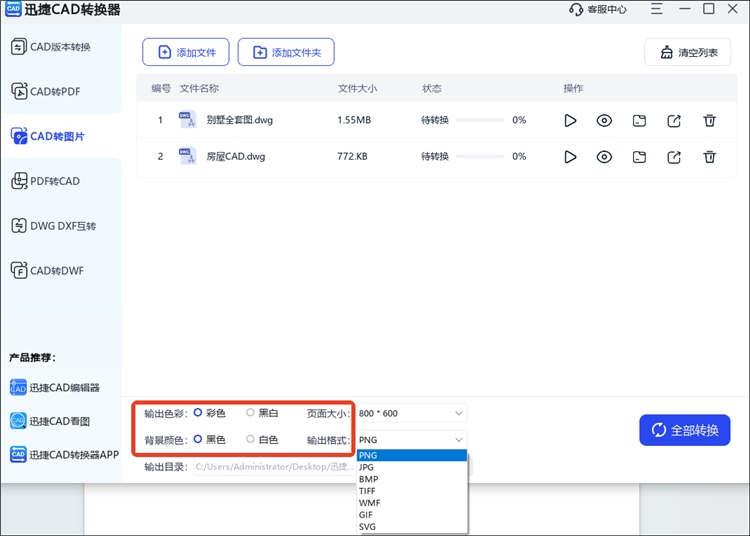Screen dimensions: 750x536
Task: Choose GIF from format list
Action: pos(412,515)
